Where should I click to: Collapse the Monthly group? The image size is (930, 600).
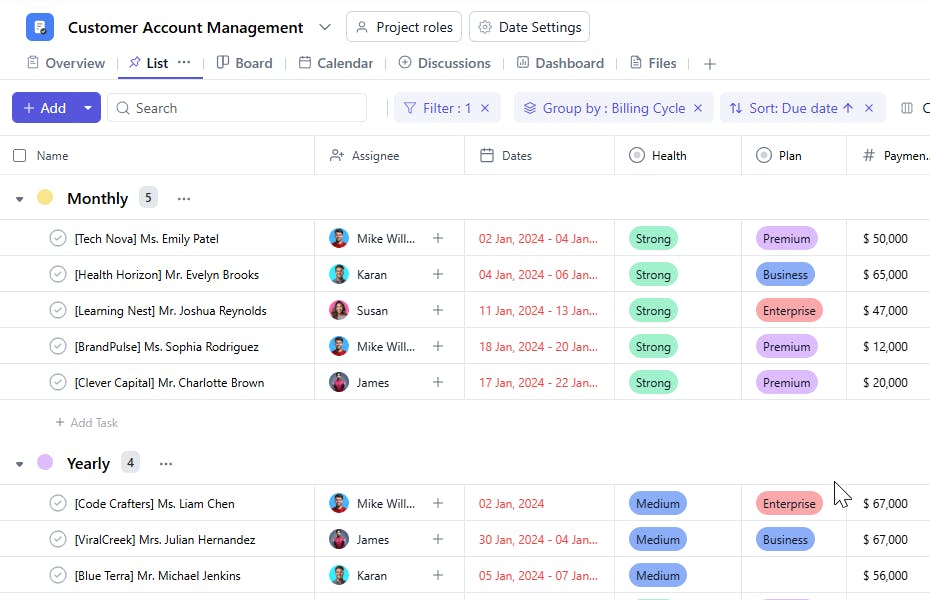(x=19, y=199)
